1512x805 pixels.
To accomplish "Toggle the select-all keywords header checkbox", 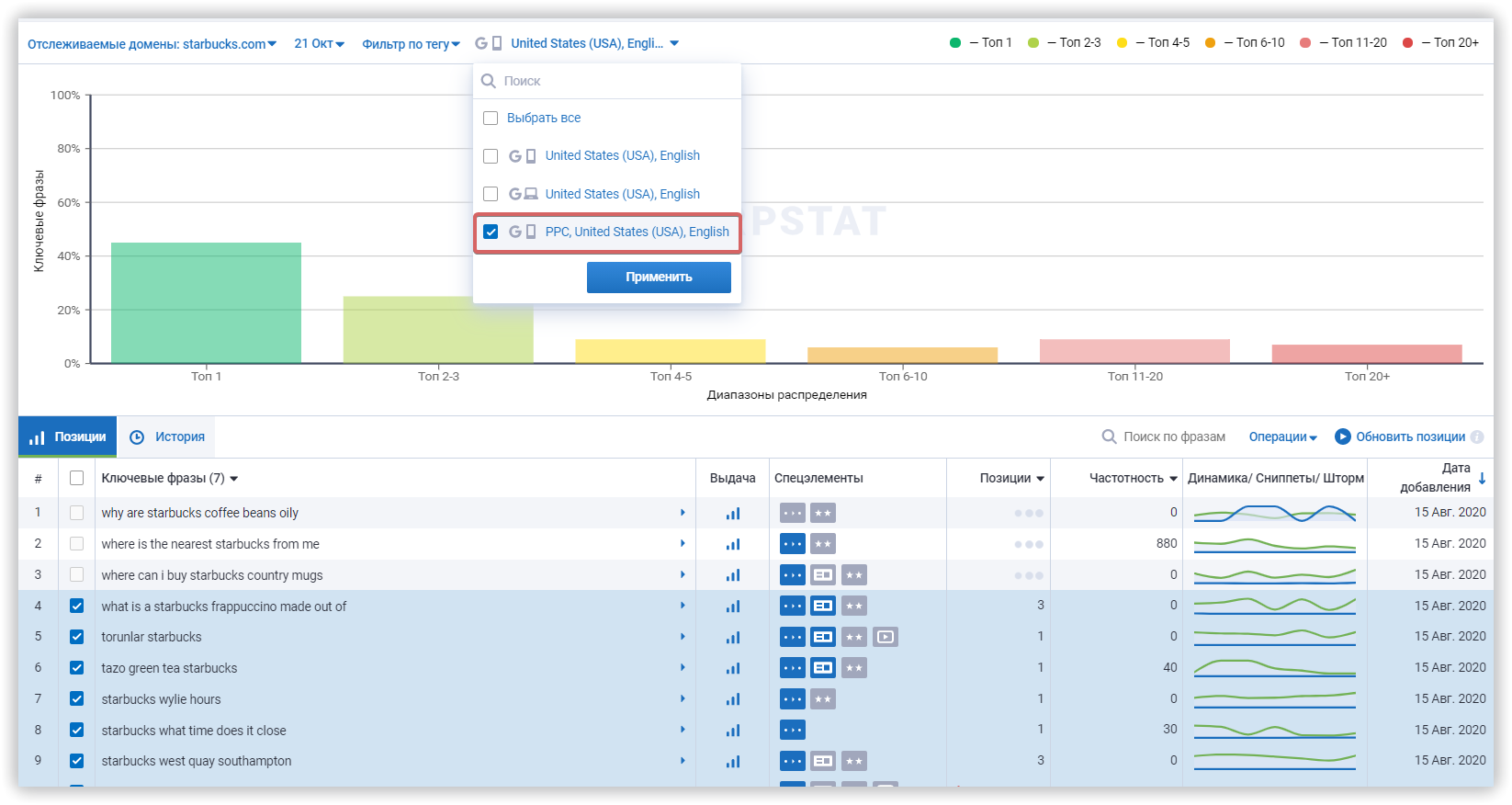I will pyautogui.click(x=76, y=478).
